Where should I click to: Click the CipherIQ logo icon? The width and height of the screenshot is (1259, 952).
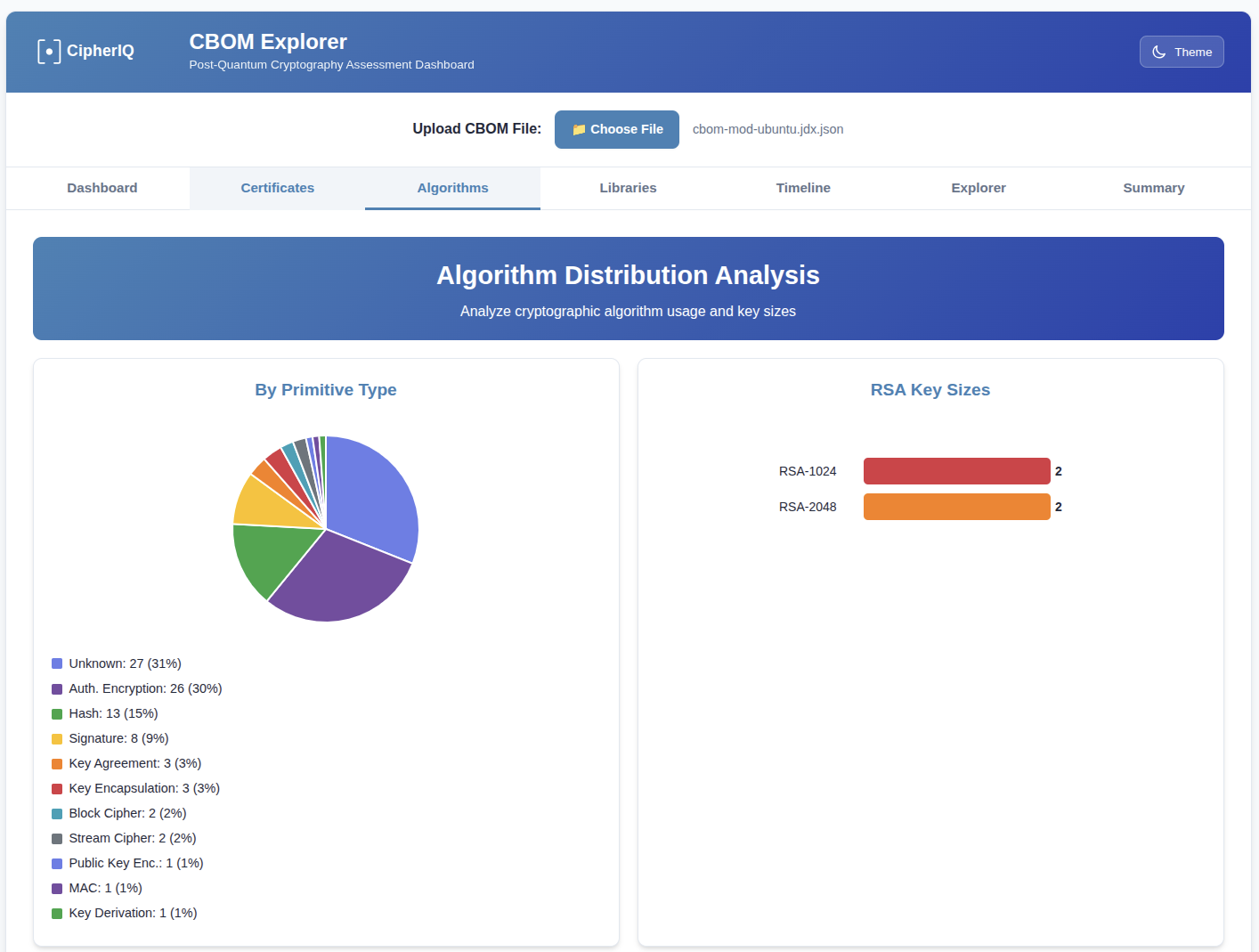pos(49,52)
